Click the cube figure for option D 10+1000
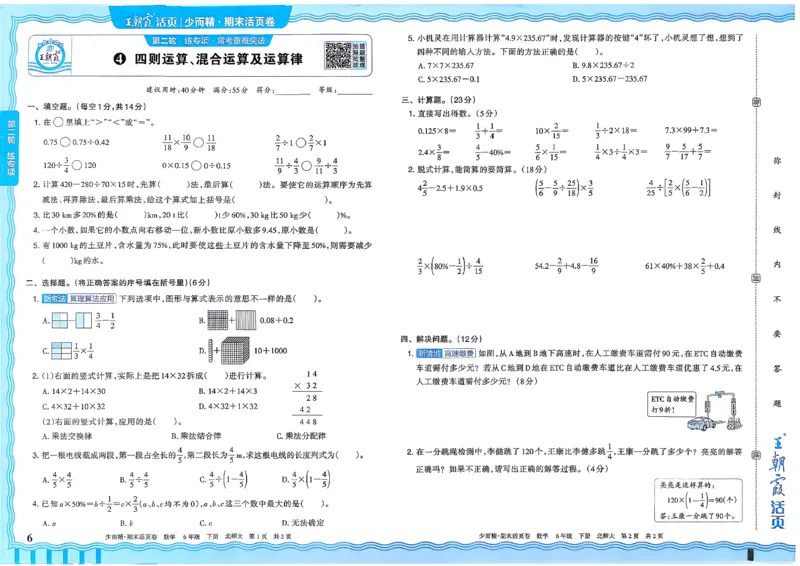Image resolution: width=800 pixels, height=566 pixels. [x=235, y=351]
